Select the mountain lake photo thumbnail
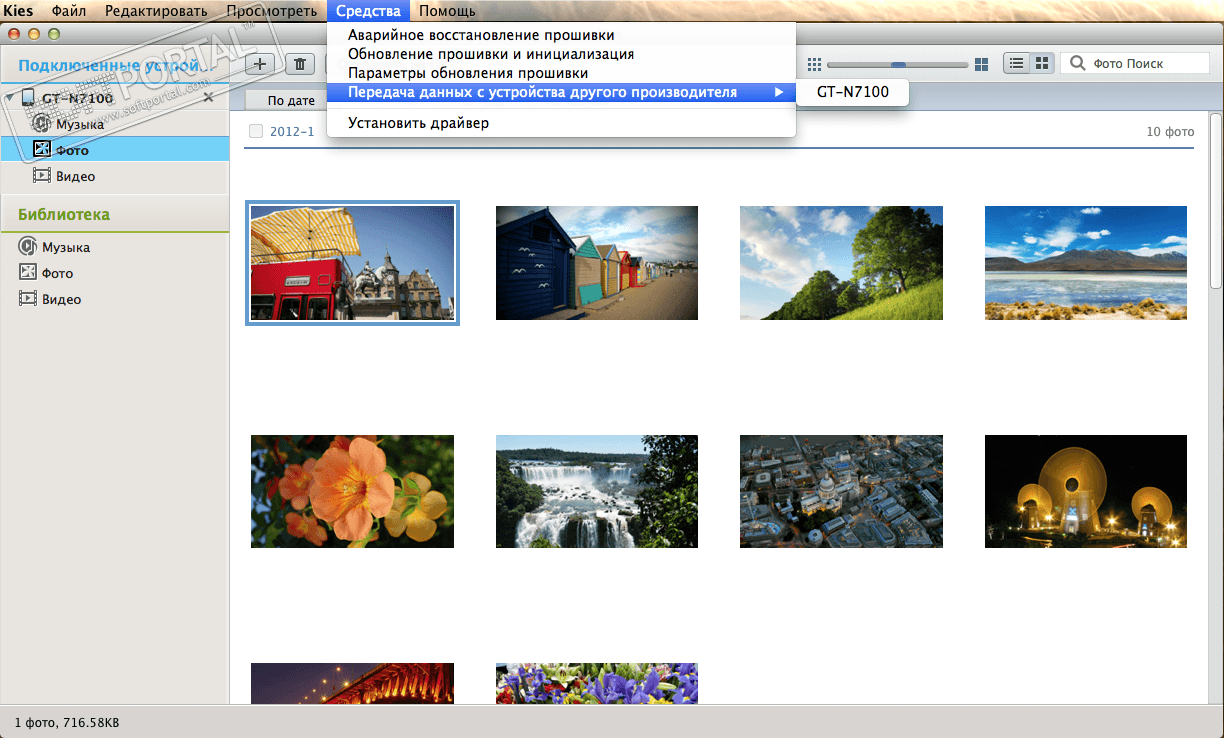The height and width of the screenshot is (738, 1224). tap(1086, 263)
